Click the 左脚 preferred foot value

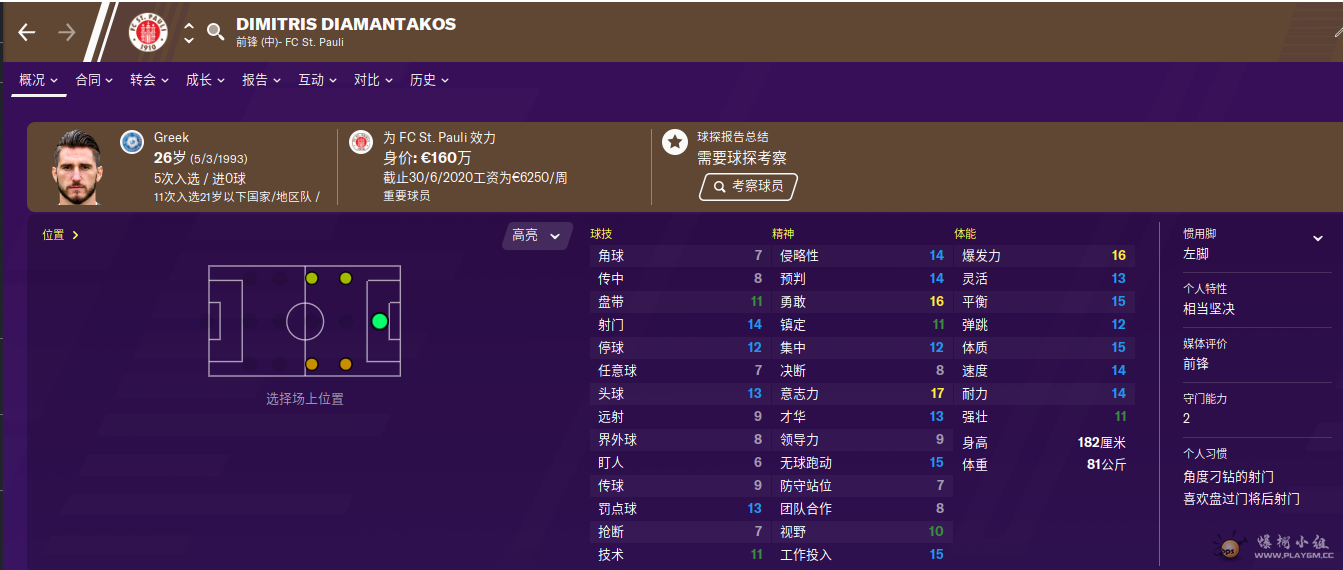pos(1195,254)
